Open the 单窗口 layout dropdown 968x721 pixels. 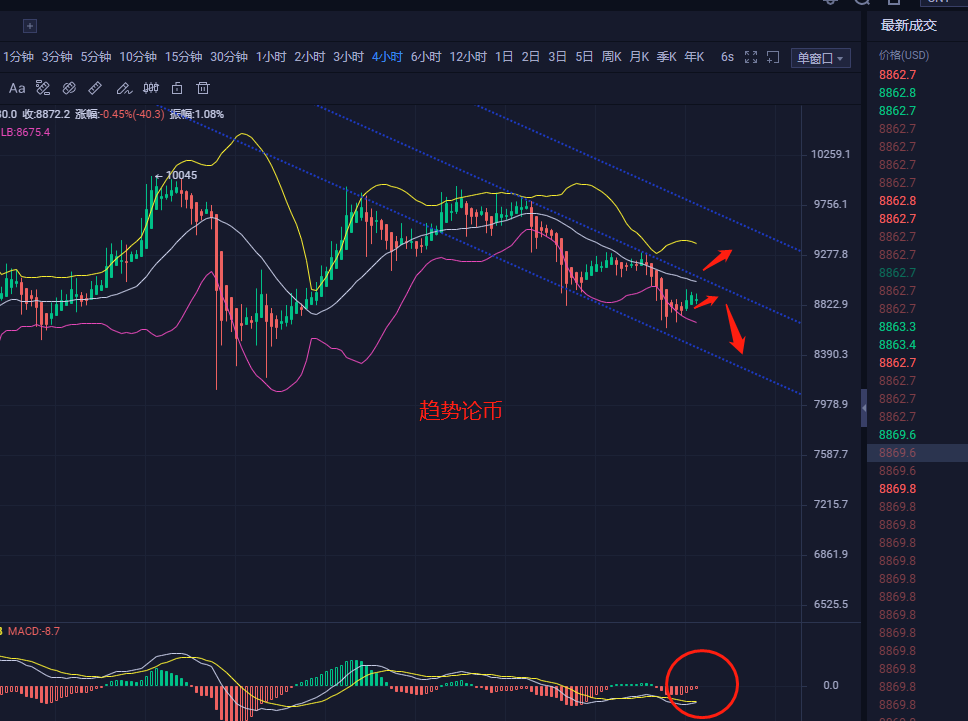pyautogui.click(x=820, y=58)
